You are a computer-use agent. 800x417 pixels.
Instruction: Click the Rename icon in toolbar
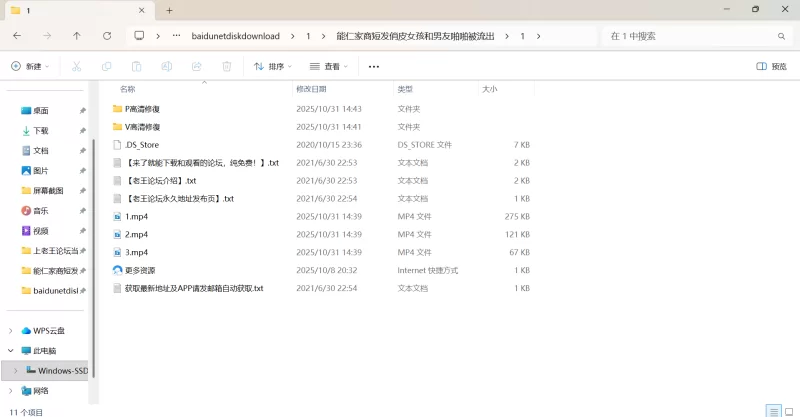click(166, 67)
